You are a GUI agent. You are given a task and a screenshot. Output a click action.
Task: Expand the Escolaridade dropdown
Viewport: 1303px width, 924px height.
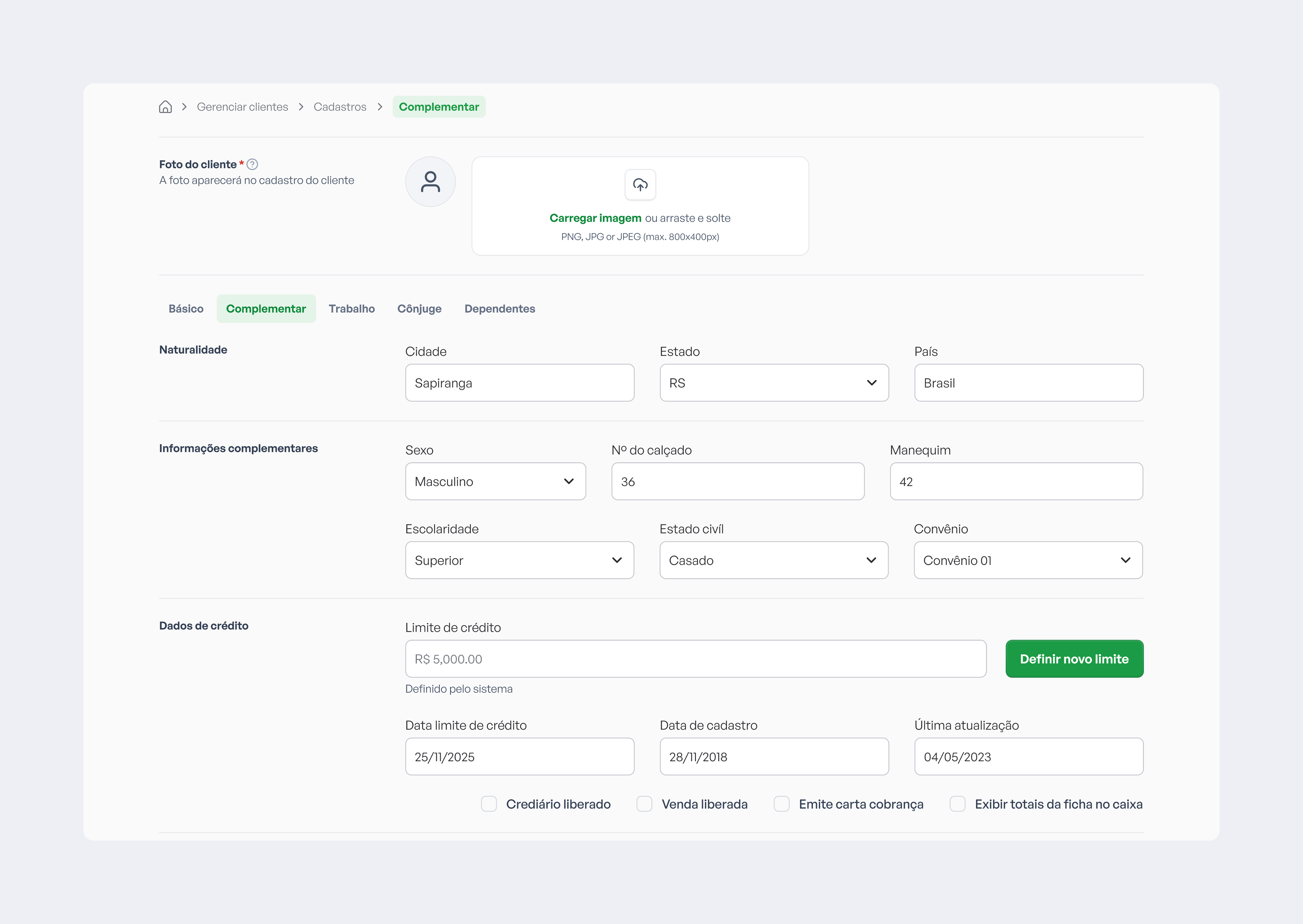pyautogui.click(x=520, y=560)
